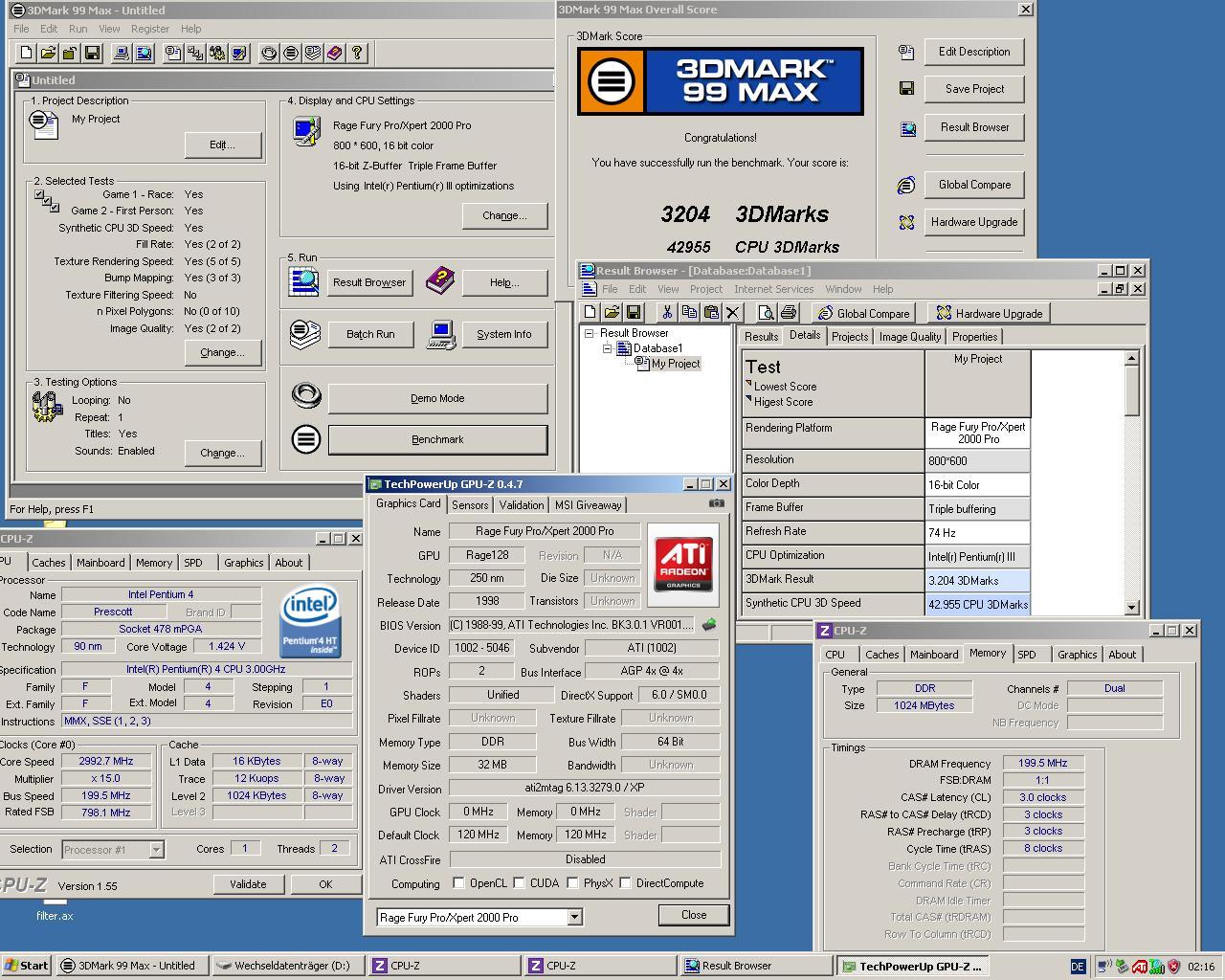This screenshot has height=980, width=1225.
Task: Click Save floppy icon in 3DMark toolbar
Action: click(92, 54)
